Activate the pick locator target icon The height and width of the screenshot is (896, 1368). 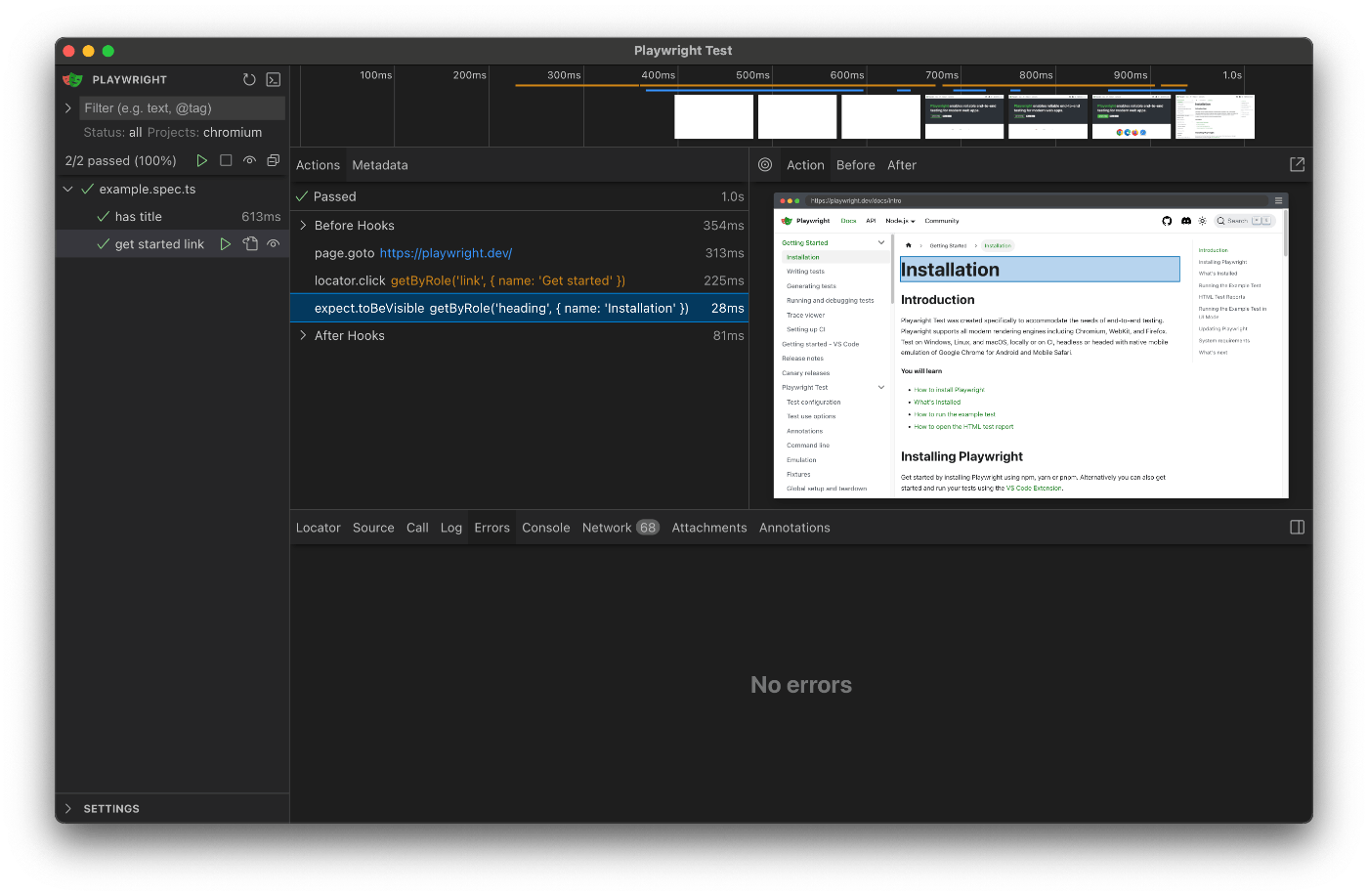(x=765, y=165)
